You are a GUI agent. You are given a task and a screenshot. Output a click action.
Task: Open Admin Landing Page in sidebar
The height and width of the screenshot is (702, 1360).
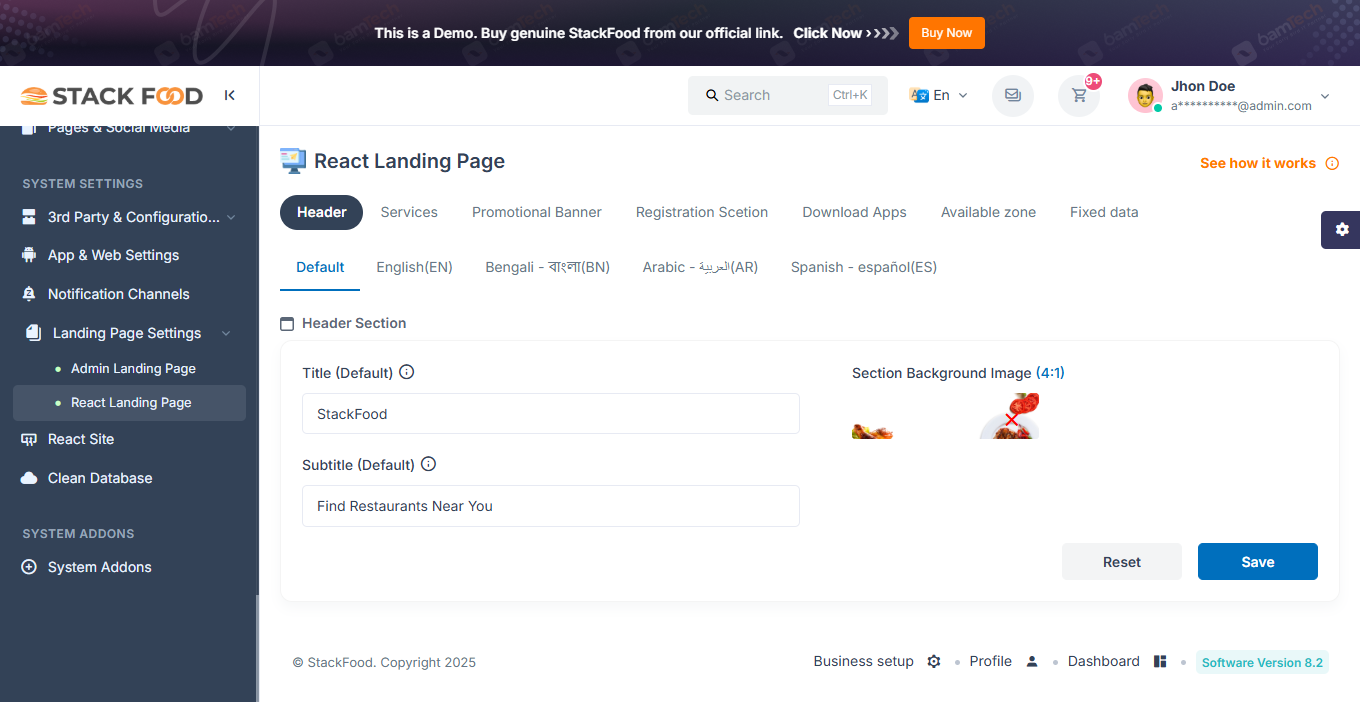pos(133,369)
